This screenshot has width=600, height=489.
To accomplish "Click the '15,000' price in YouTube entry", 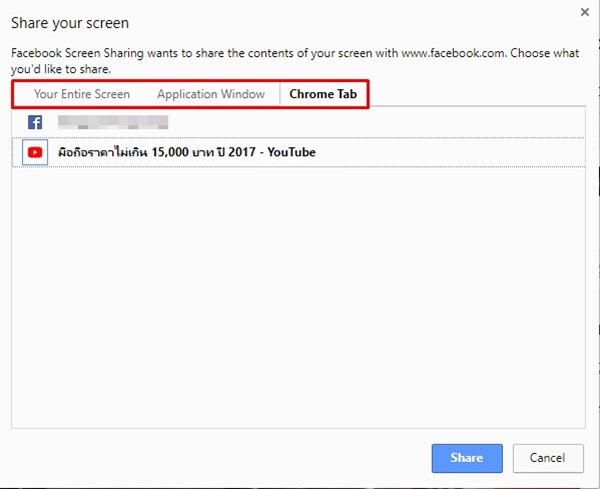I will tap(170, 152).
